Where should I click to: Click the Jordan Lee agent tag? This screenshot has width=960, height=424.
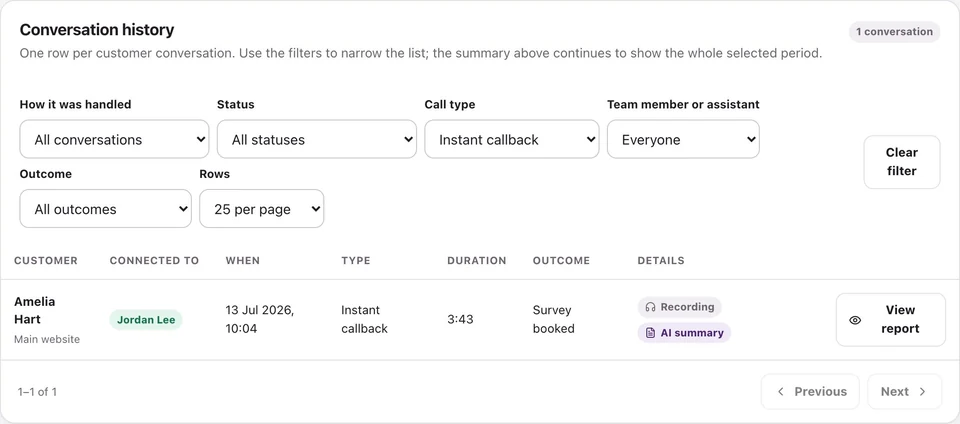coord(146,320)
